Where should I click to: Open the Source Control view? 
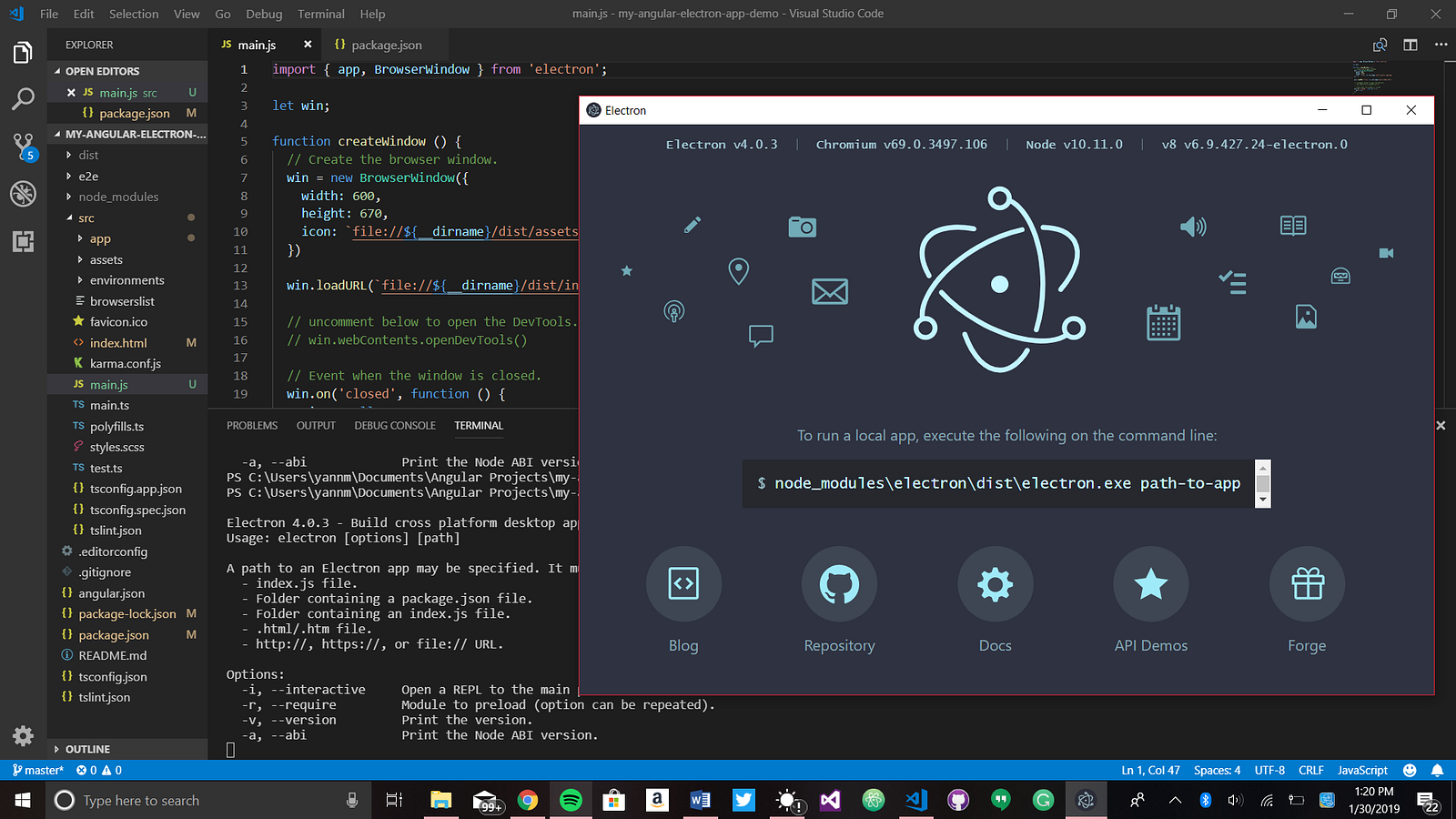point(23,146)
